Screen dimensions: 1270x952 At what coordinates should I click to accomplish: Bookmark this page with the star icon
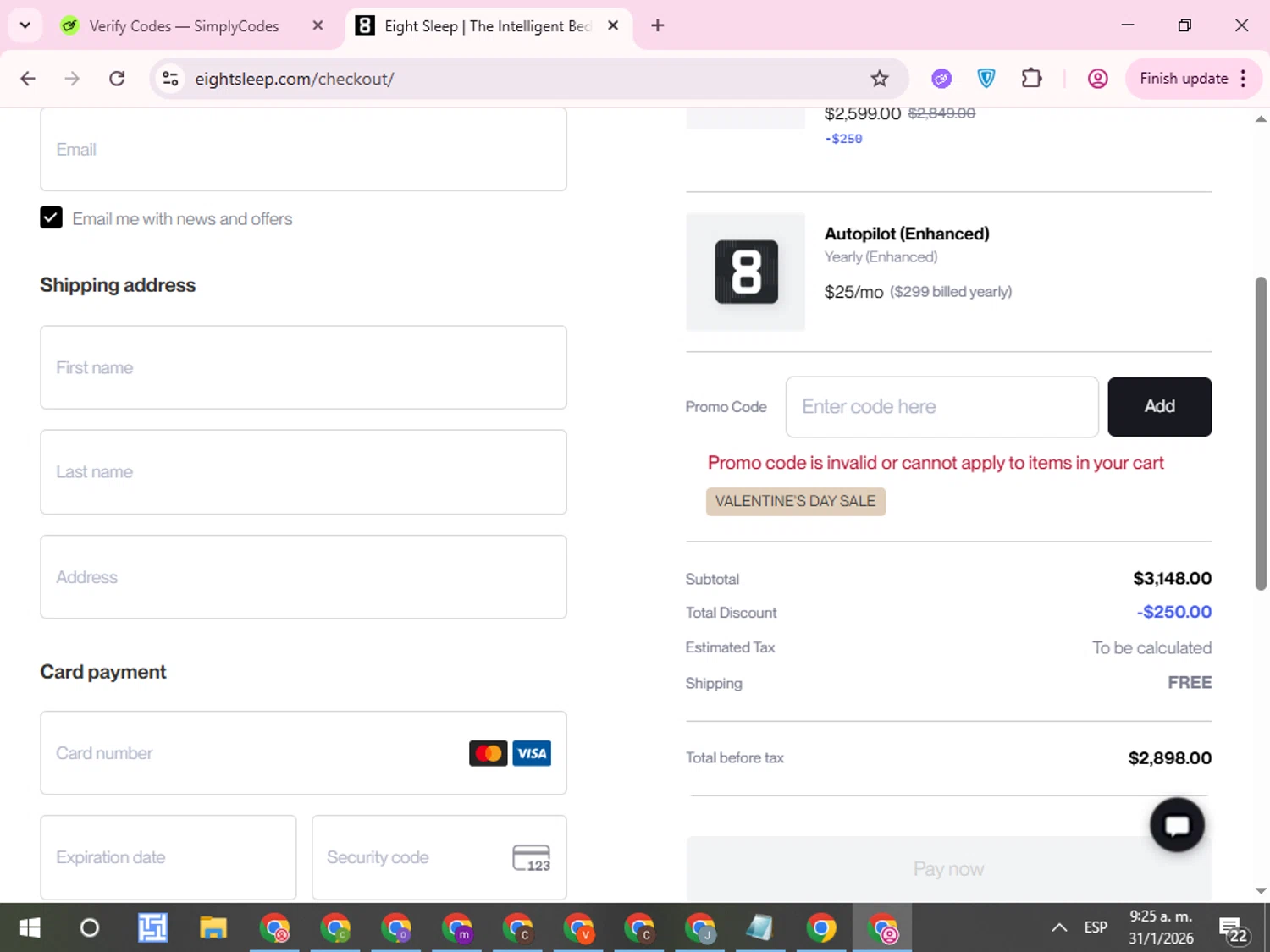[x=880, y=79]
